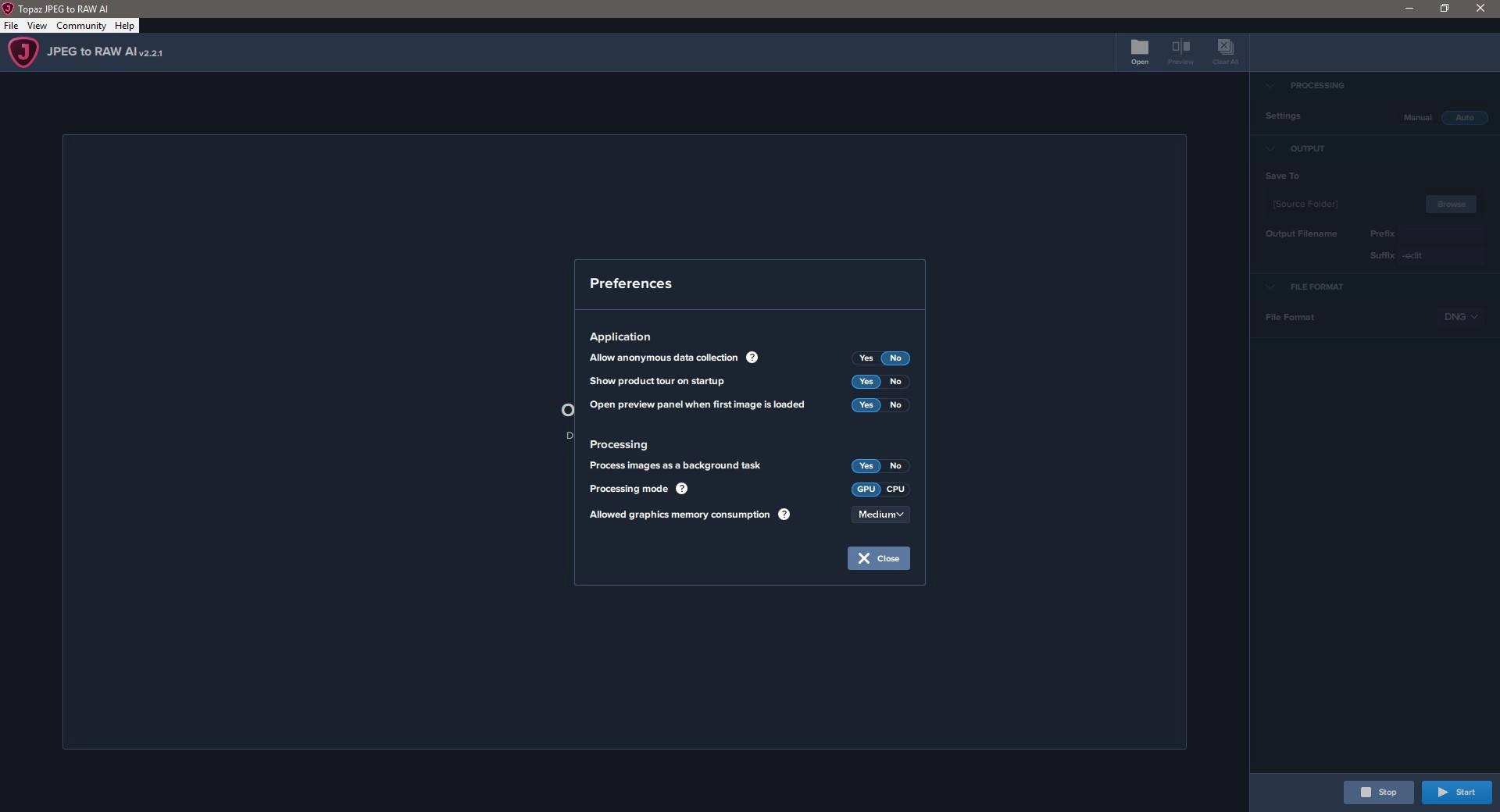Open help for anonymous data collection
This screenshot has width=1500, height=812.
tap(752, 358)
